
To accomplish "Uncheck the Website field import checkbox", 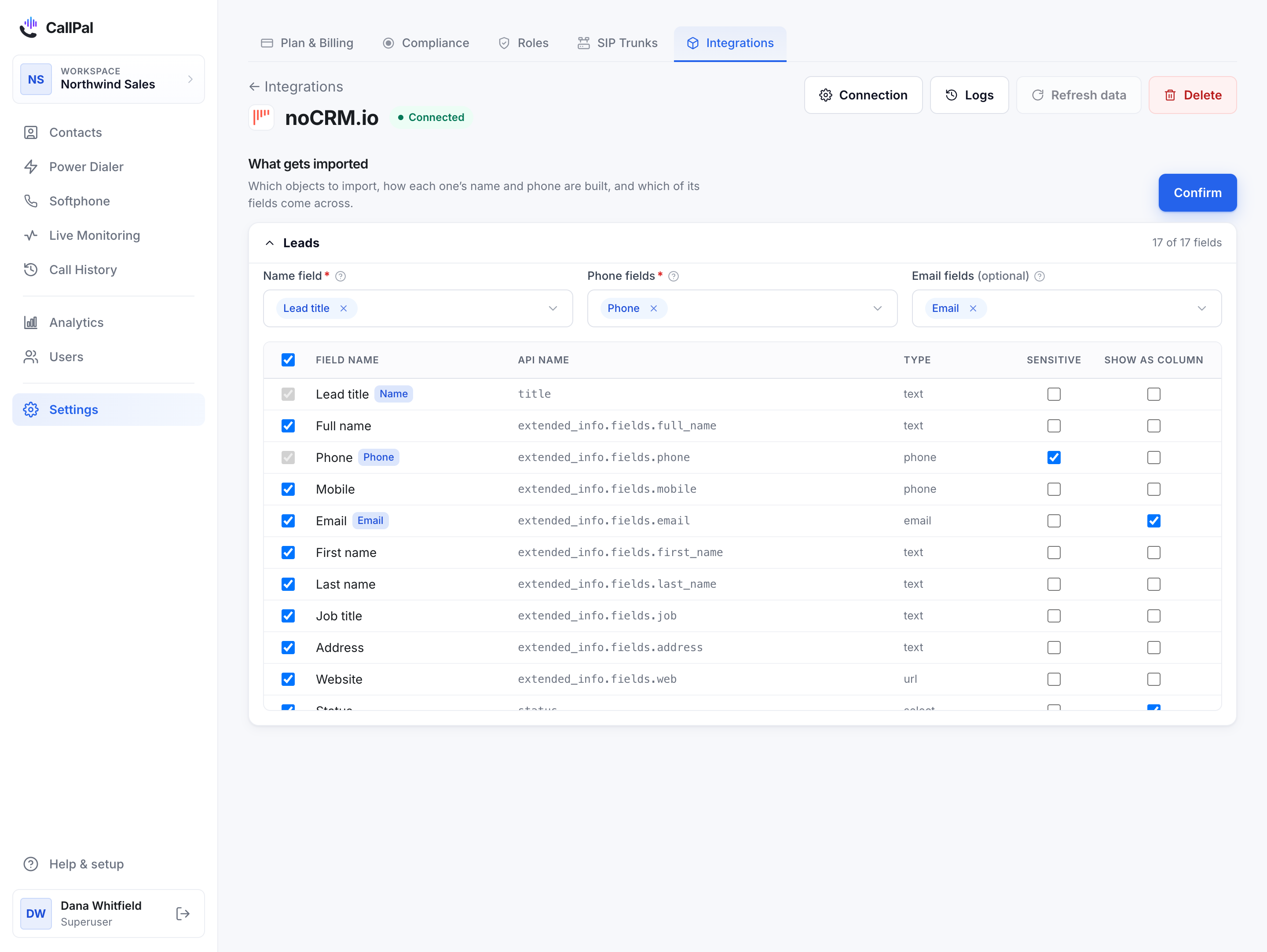I will [288, 679].
